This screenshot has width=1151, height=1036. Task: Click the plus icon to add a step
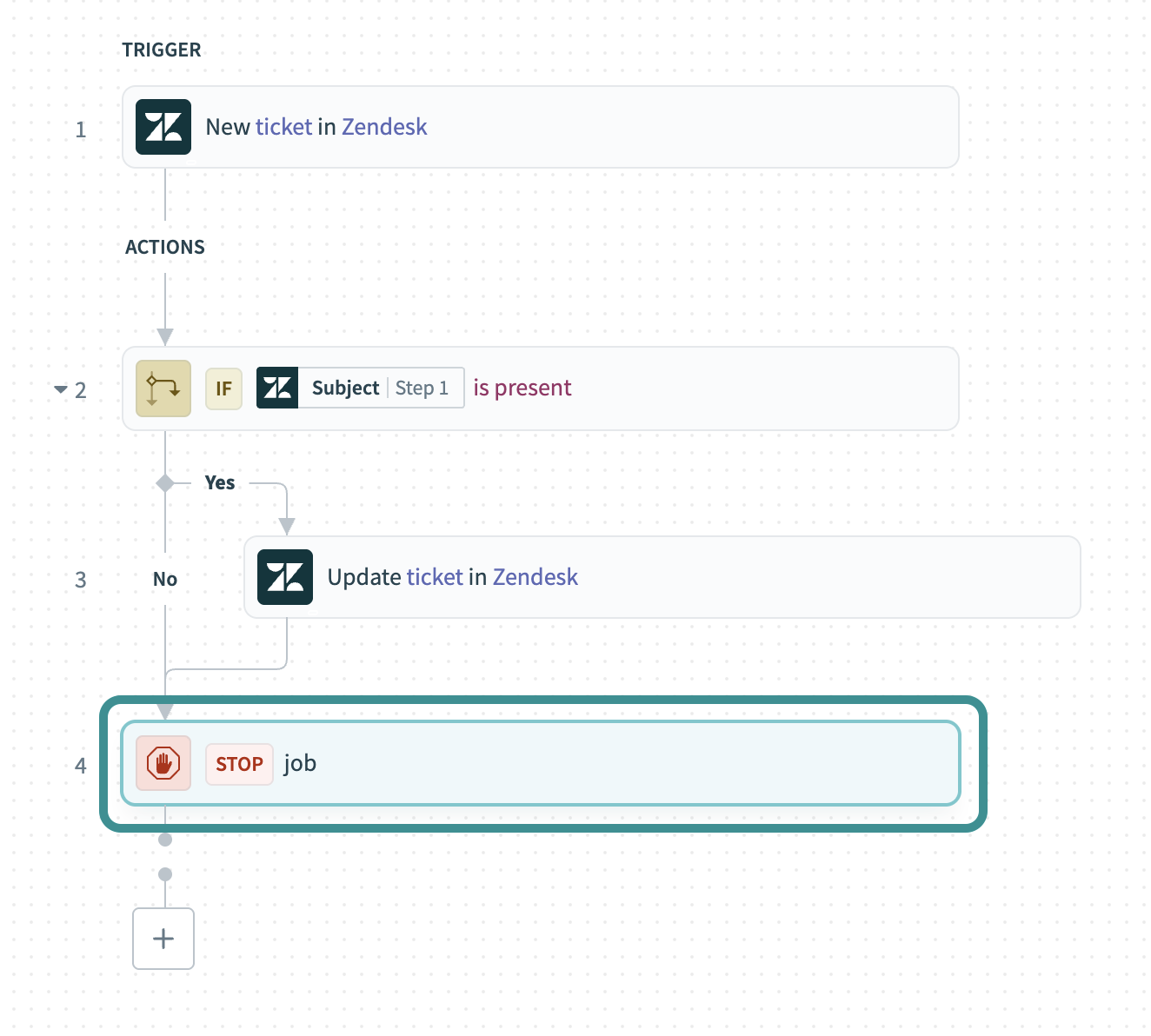coord(163,939)
